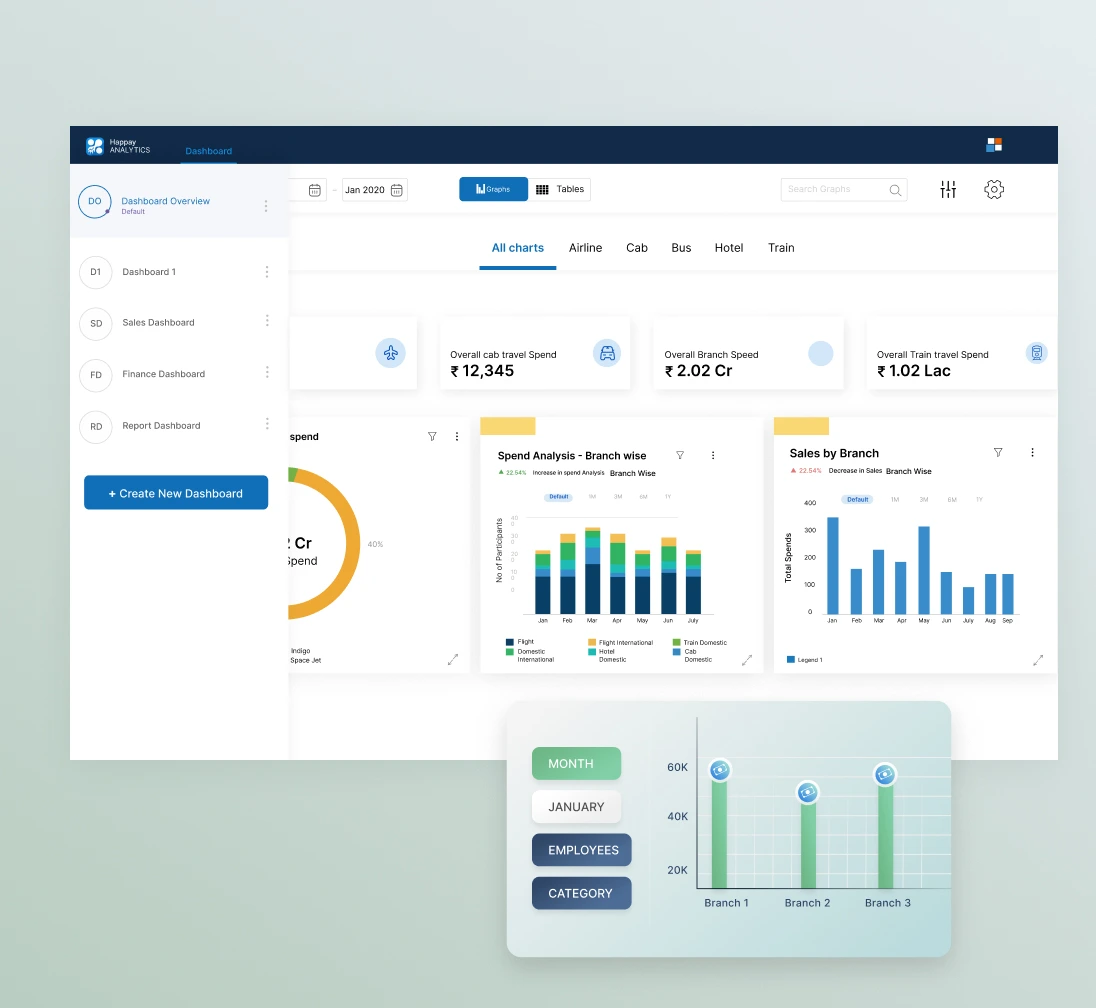Open the Jan 2020 calendar icon
This screenshot has height=1008, width=1096.
coord(397,190)
